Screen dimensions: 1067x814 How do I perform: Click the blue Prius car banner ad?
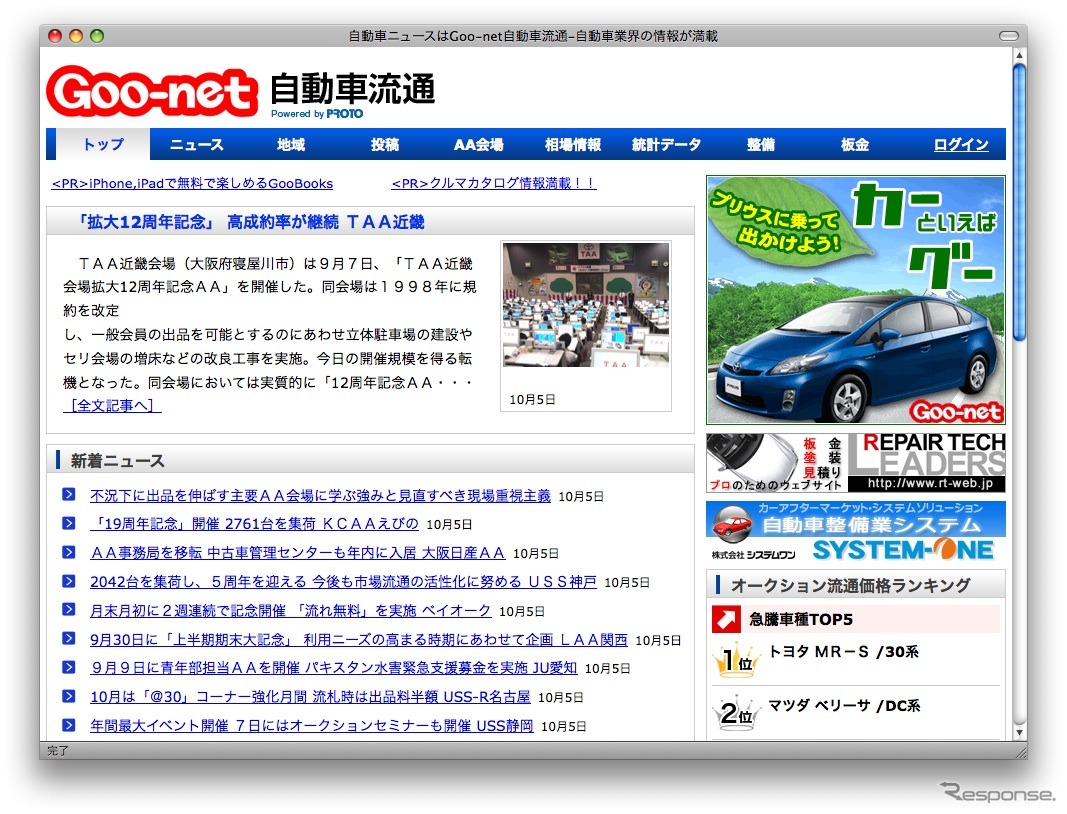pos(855,300)
